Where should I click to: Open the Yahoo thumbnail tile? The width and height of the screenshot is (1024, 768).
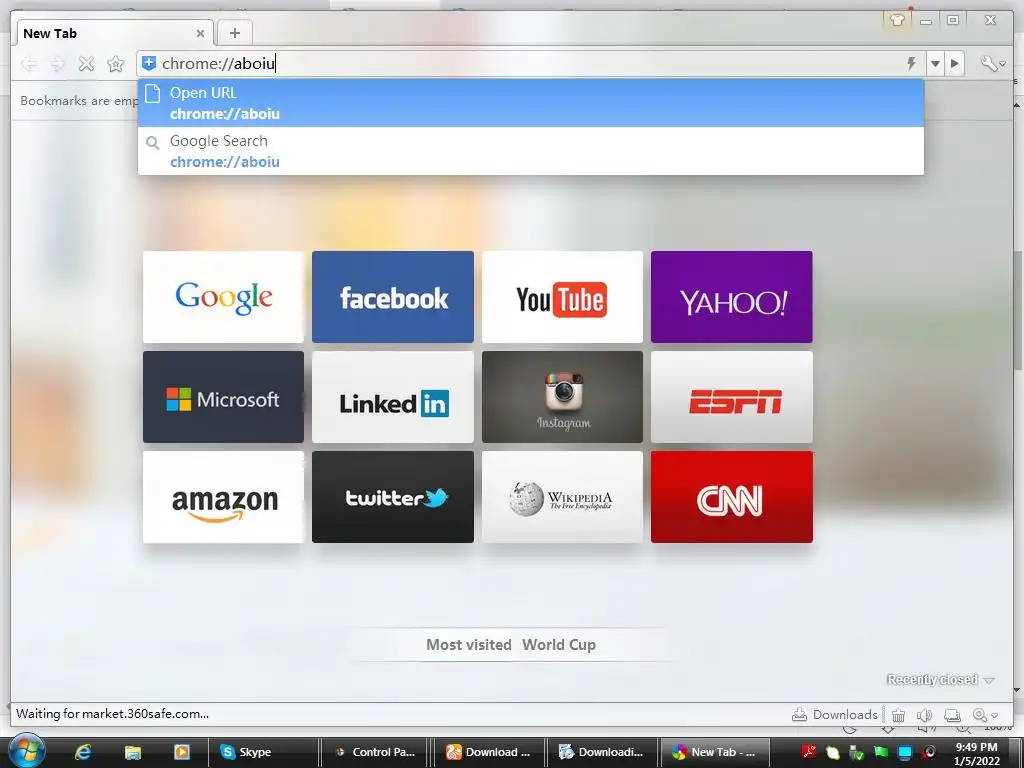732,297
